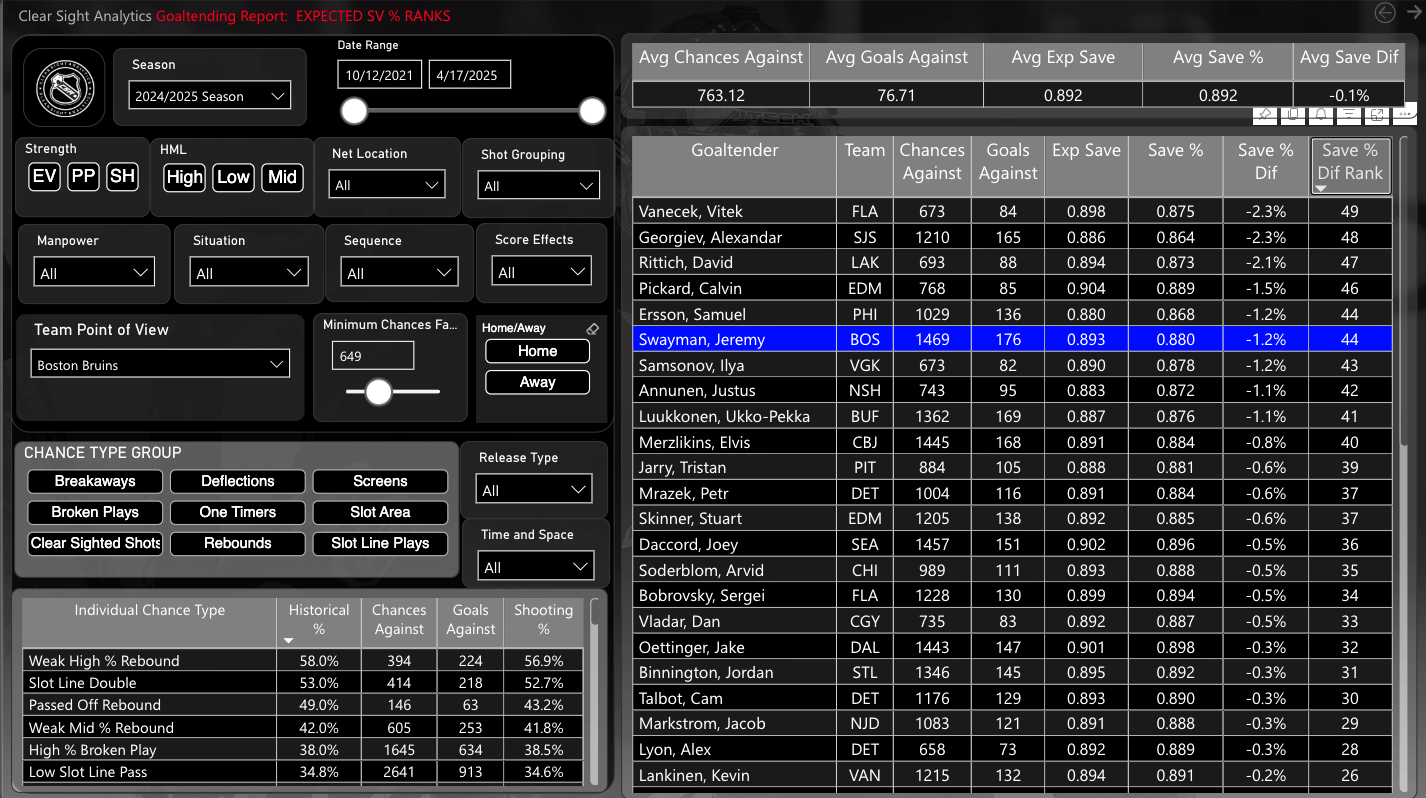Toggle the Low HML filter
The width and height of the screenshot is (1426, 798).
coord(233,177)
